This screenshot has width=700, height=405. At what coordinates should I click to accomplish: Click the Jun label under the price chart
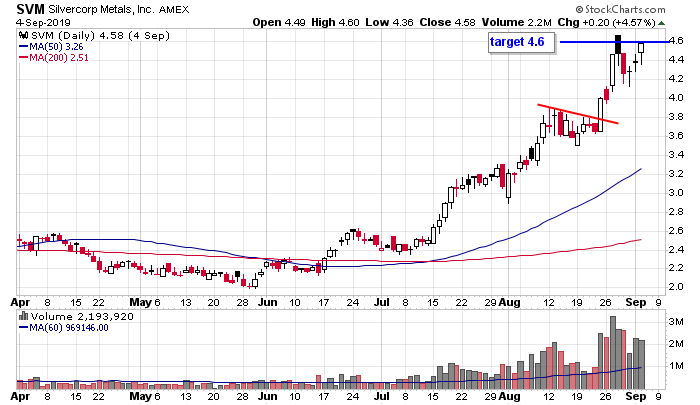click(268, 302)
